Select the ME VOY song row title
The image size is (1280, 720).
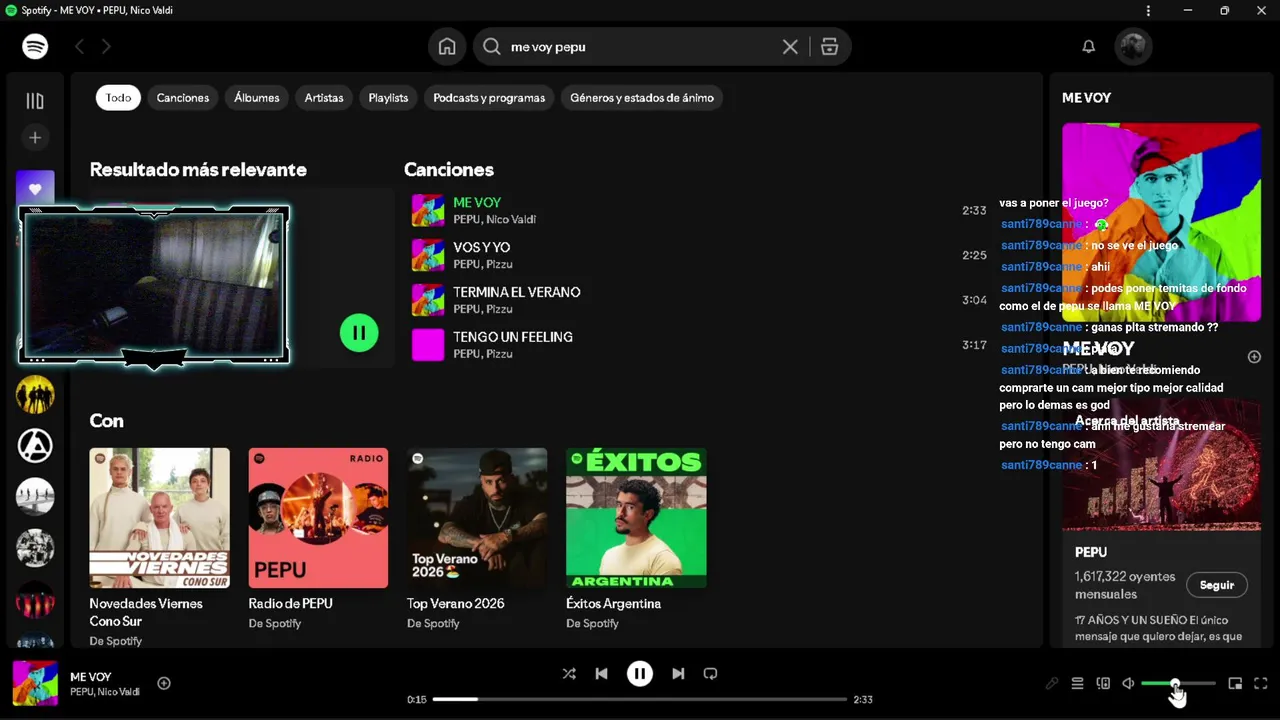click(477, 202)
